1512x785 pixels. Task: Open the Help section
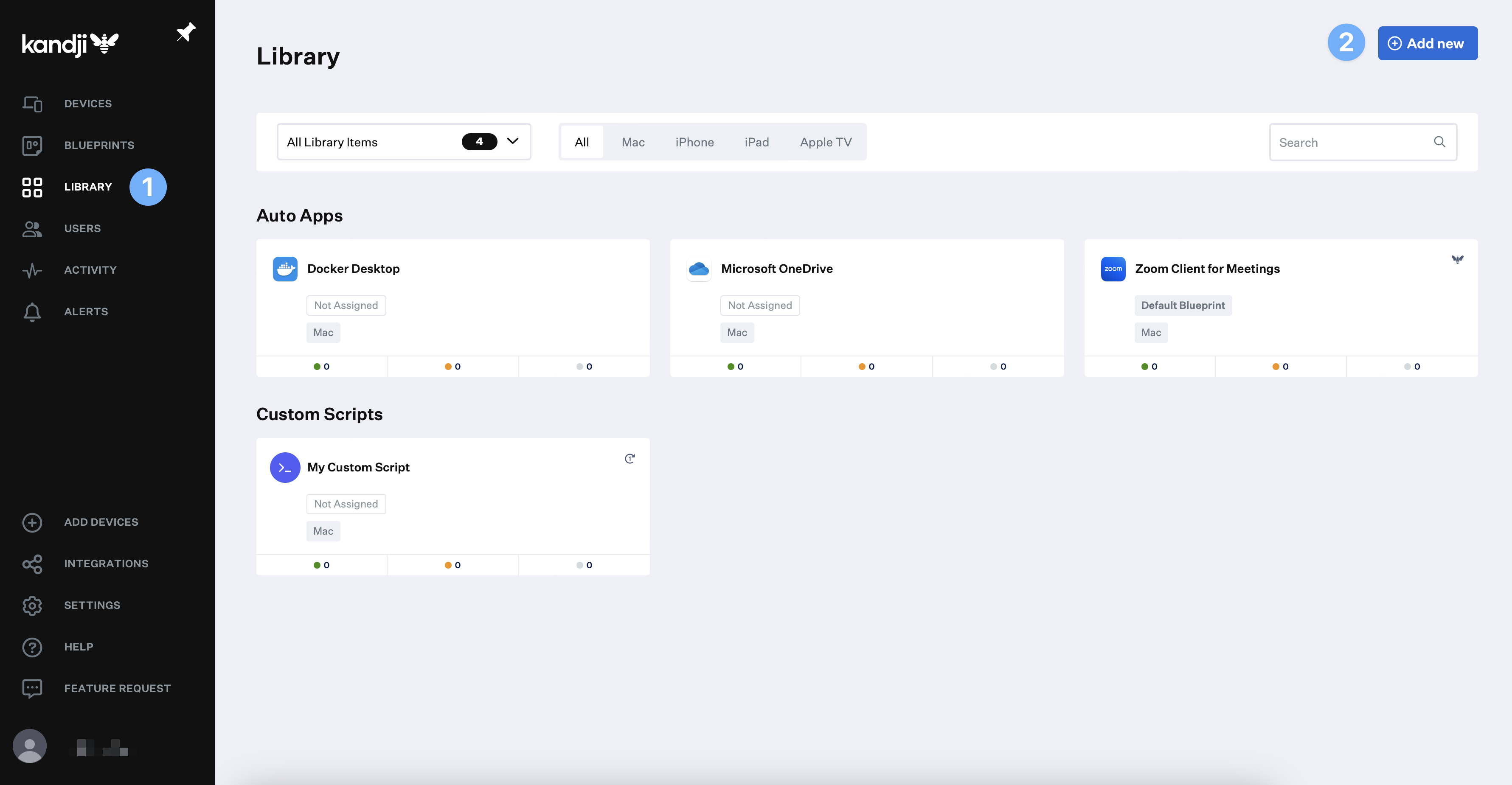79,647
